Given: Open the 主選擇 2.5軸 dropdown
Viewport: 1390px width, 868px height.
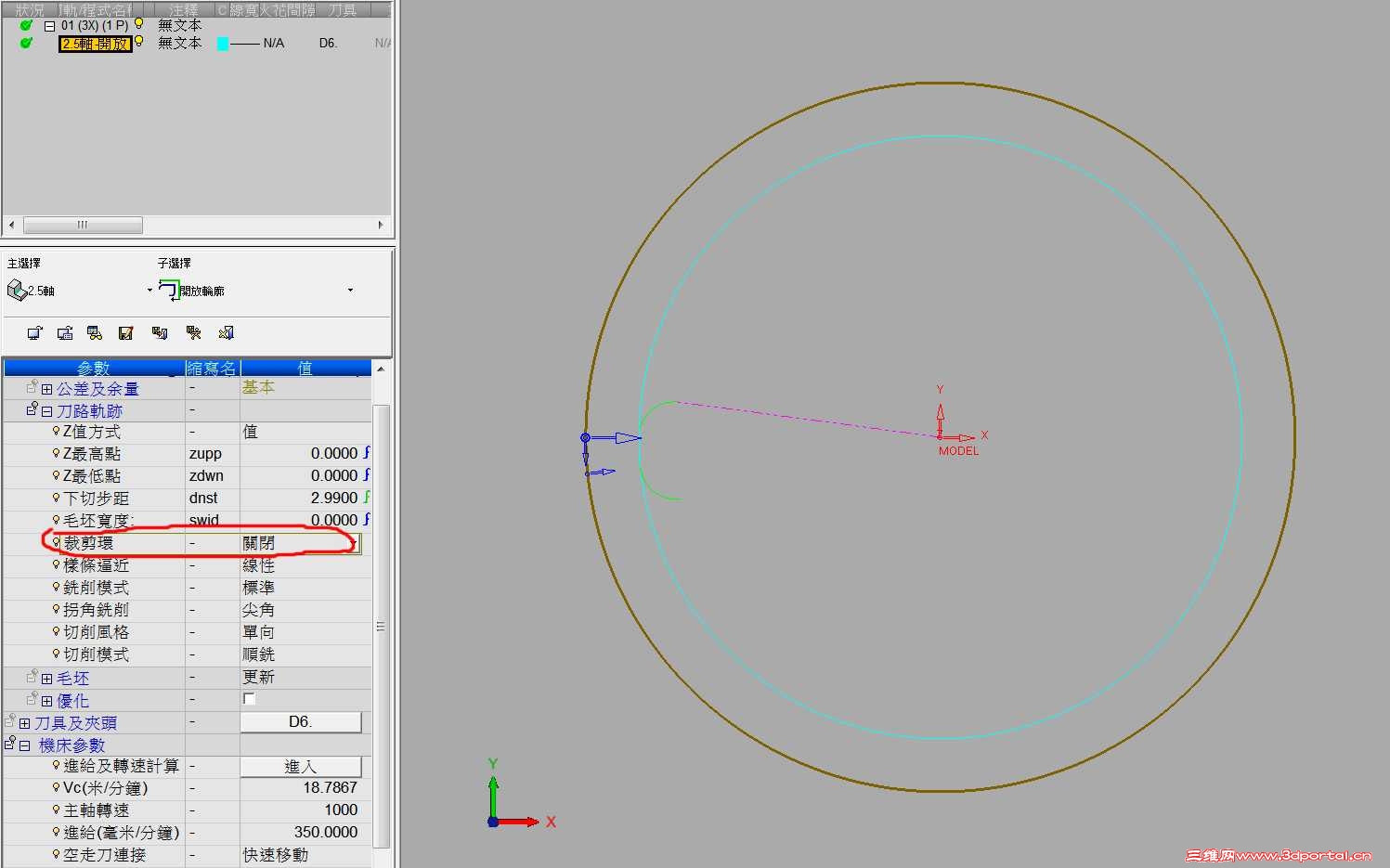Looking at the screenshot, I should [x=149, y=291].
